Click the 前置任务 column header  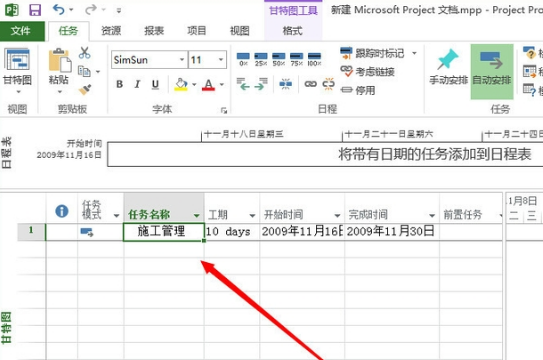click(x=471, y=208)
